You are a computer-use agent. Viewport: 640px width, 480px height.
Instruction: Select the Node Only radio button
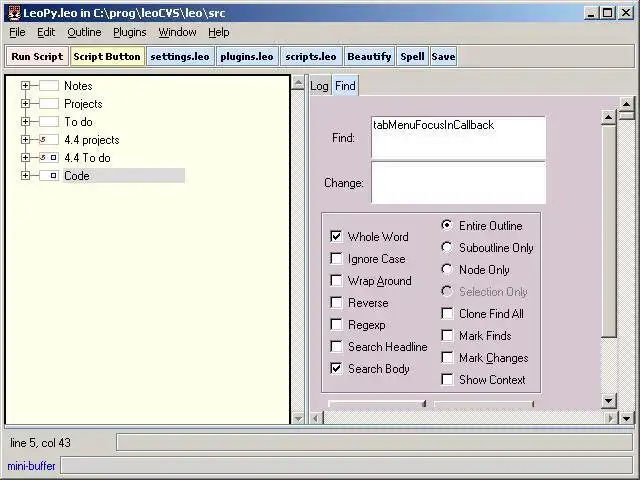click(447, 269)
